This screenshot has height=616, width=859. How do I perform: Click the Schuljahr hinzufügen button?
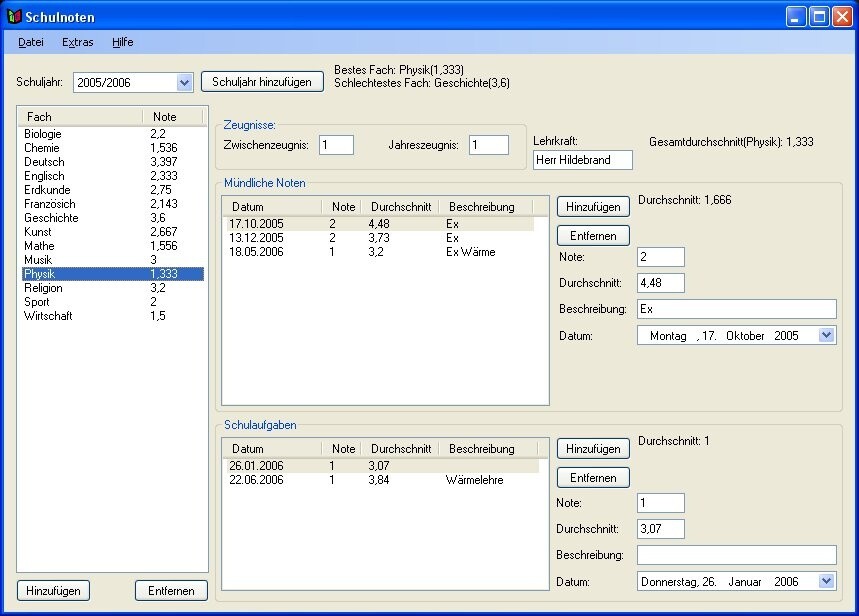(262, 82)
